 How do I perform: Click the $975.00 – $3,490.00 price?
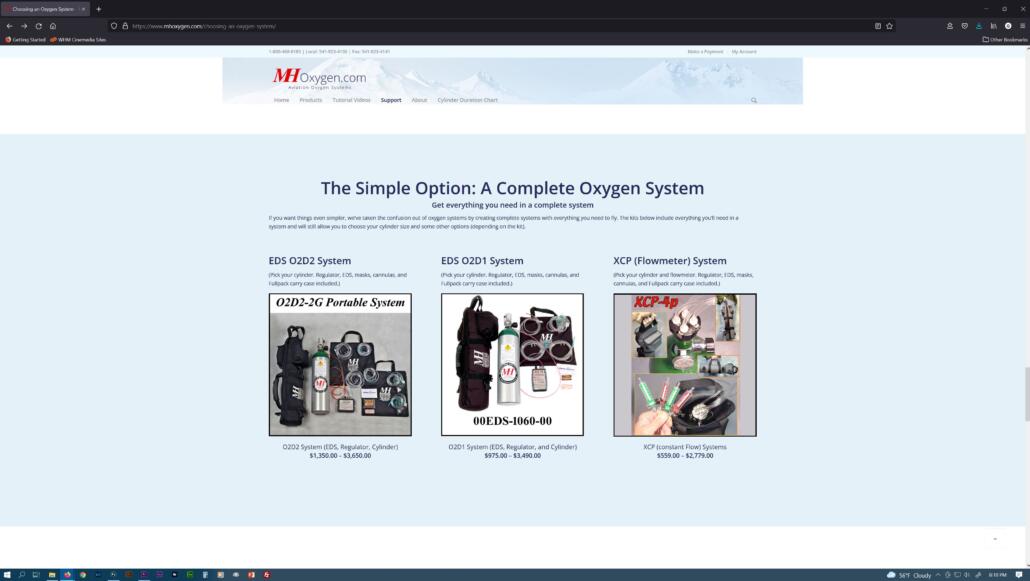(512, 455)
